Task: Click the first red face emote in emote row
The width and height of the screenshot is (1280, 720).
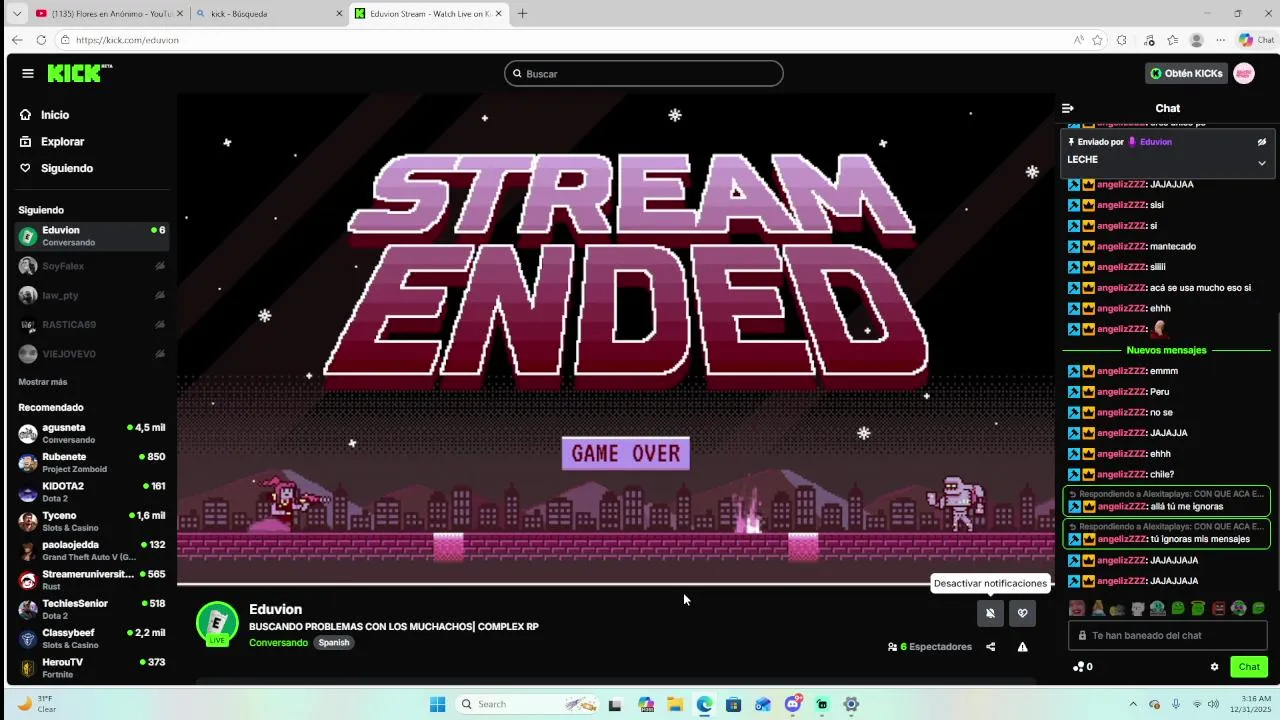Action: pos(1077,608)
